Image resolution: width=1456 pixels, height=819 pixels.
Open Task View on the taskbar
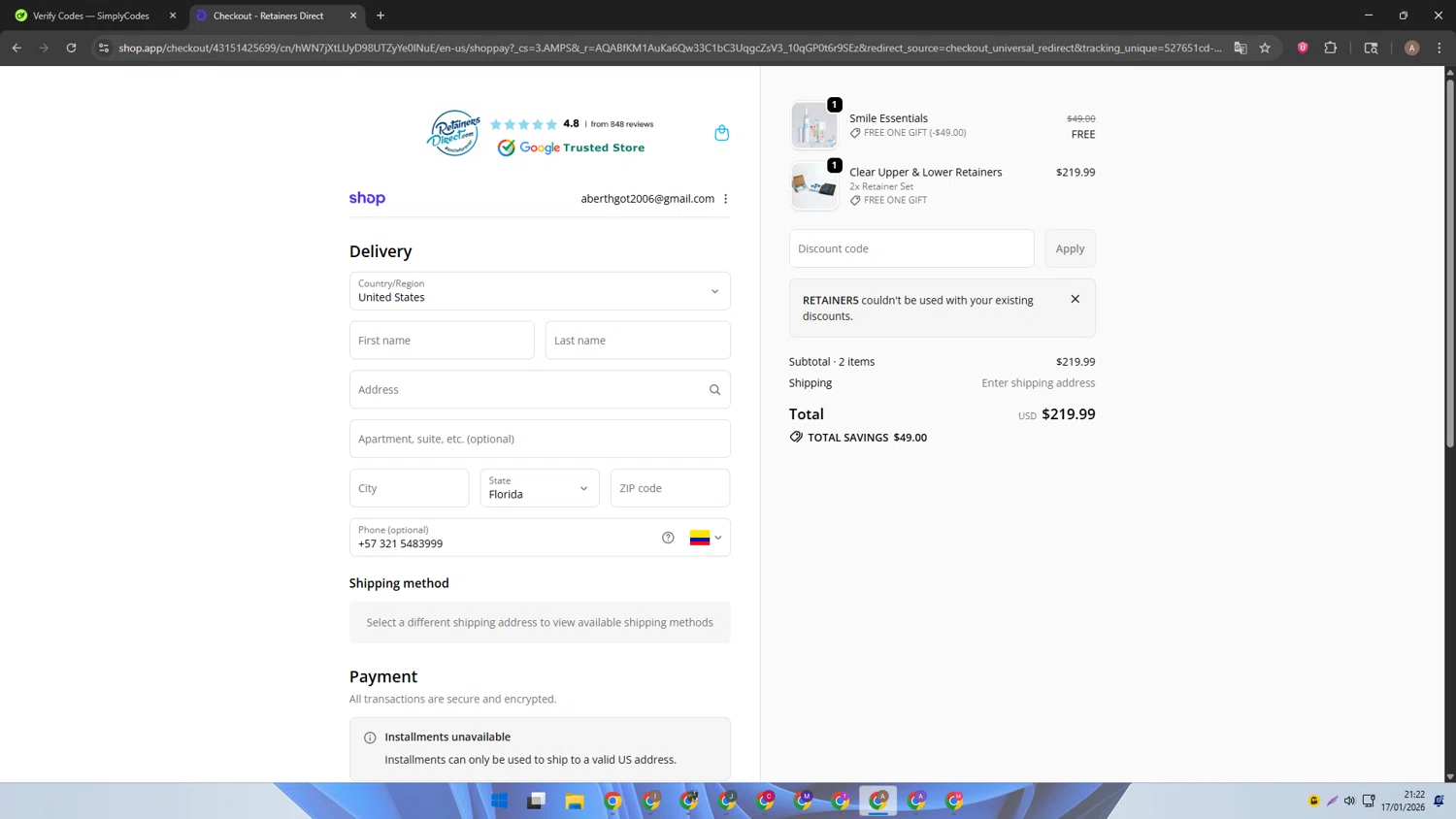(x=537, y=801)
